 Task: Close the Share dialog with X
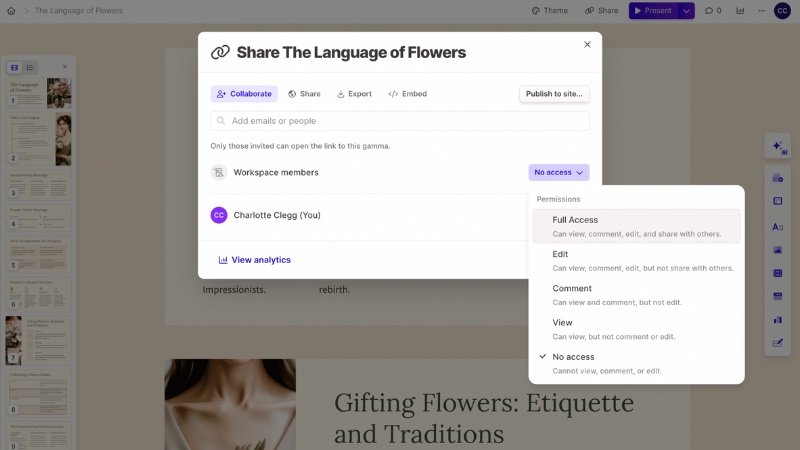pos(587,44)
